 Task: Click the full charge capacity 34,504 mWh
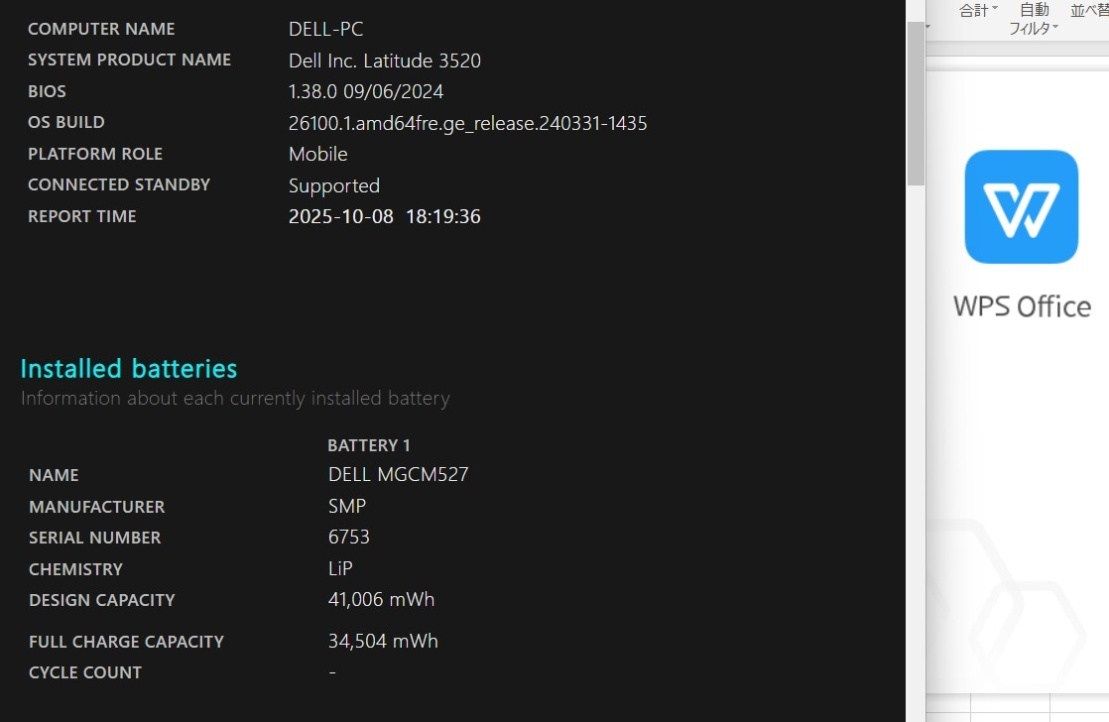click(x=383, y=641)
